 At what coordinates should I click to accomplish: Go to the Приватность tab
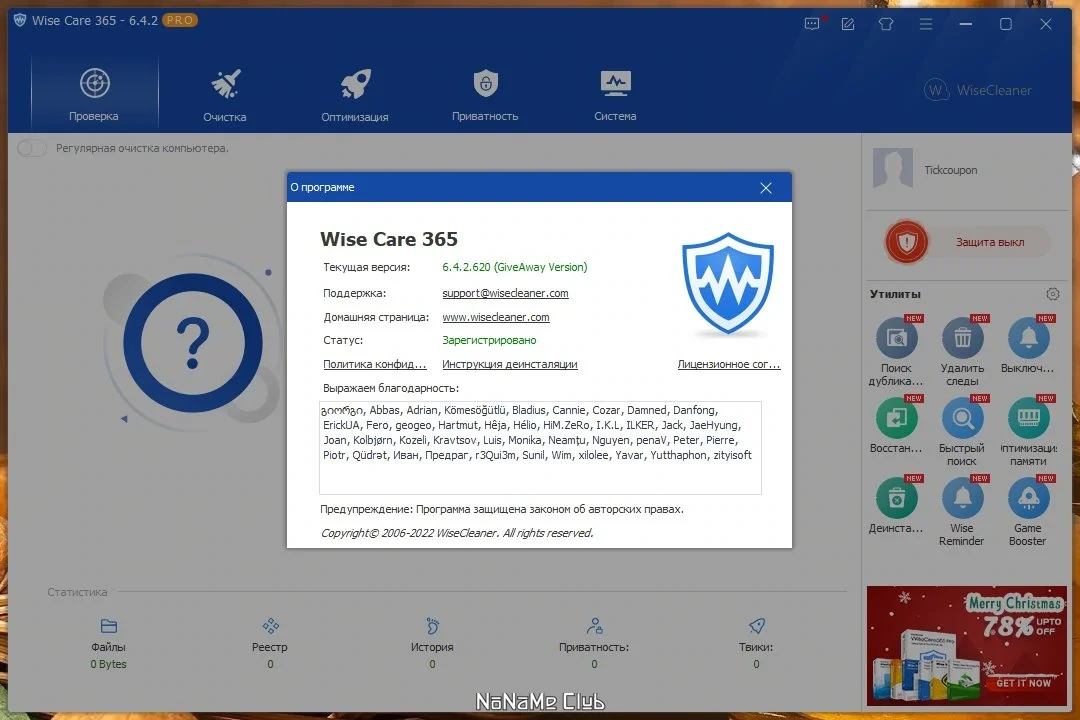tap(485, 94)
